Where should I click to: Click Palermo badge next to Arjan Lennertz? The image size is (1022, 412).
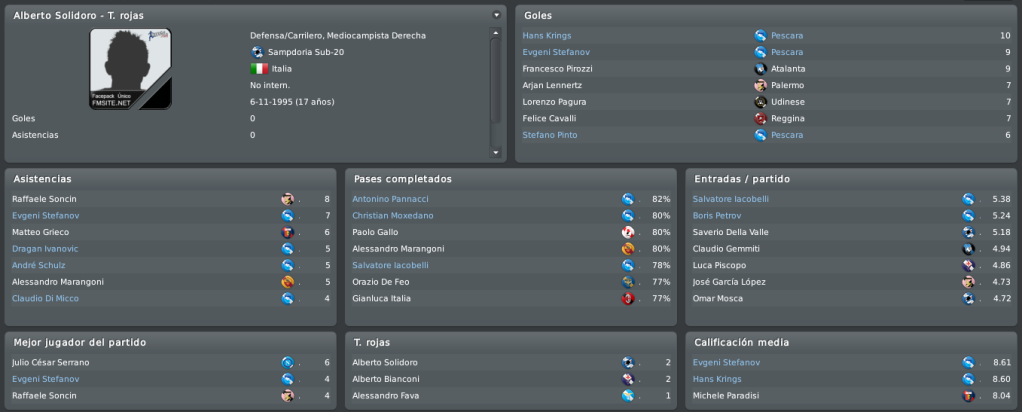point(760,85)
